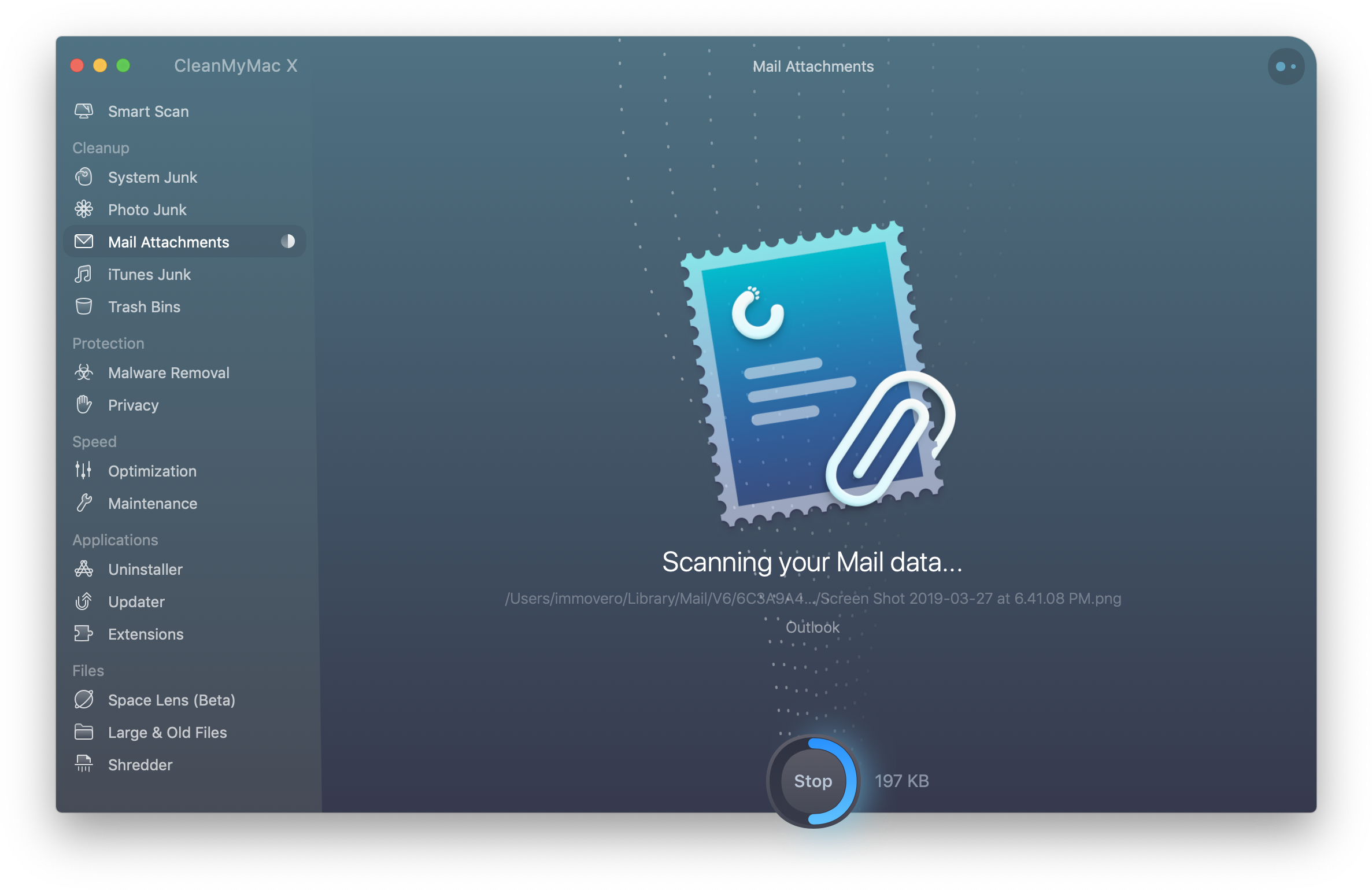Click the Smart Scan monitor icon

(84, 111)
